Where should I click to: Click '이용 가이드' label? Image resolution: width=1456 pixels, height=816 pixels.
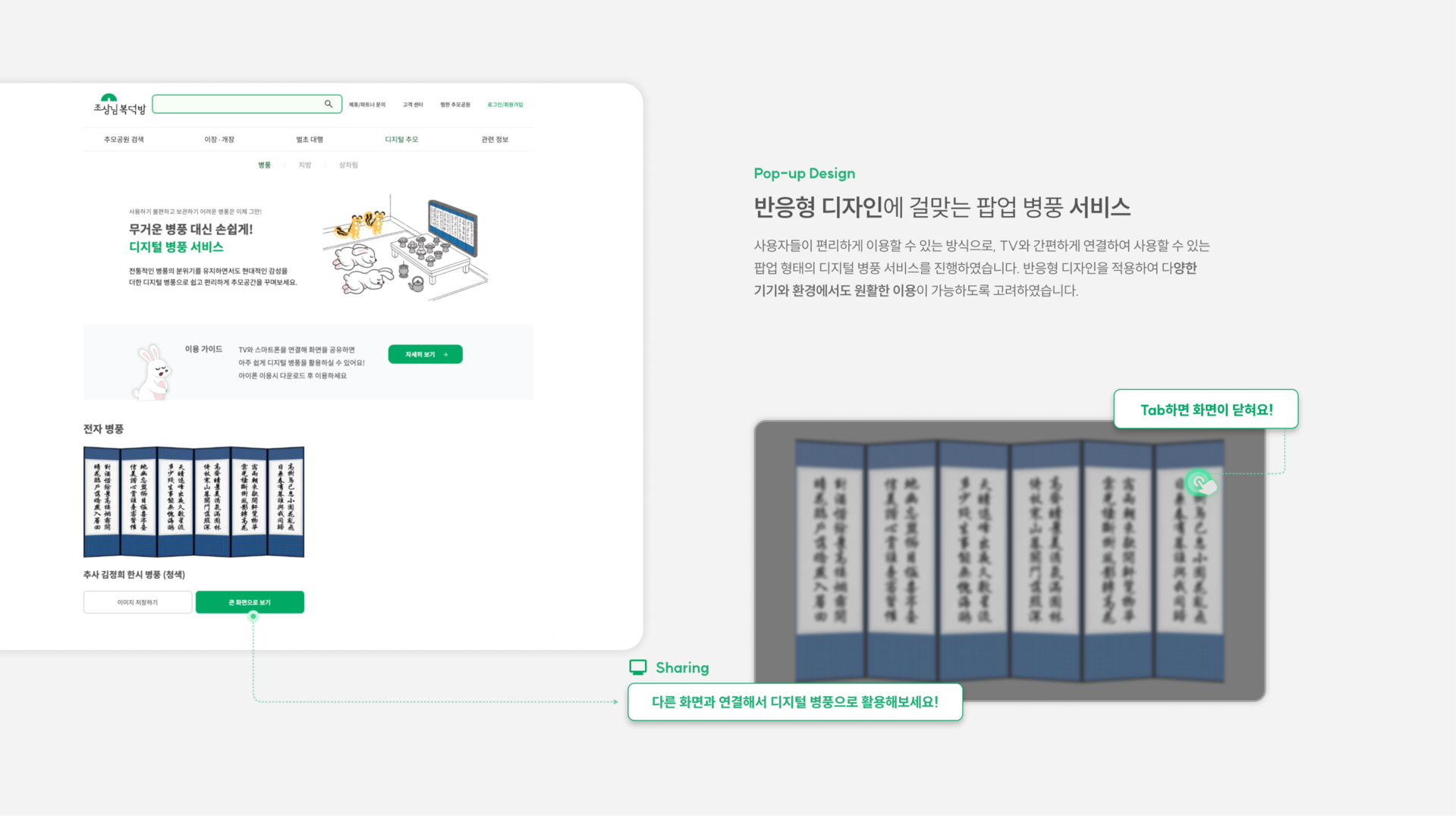[x=203, y=350]
